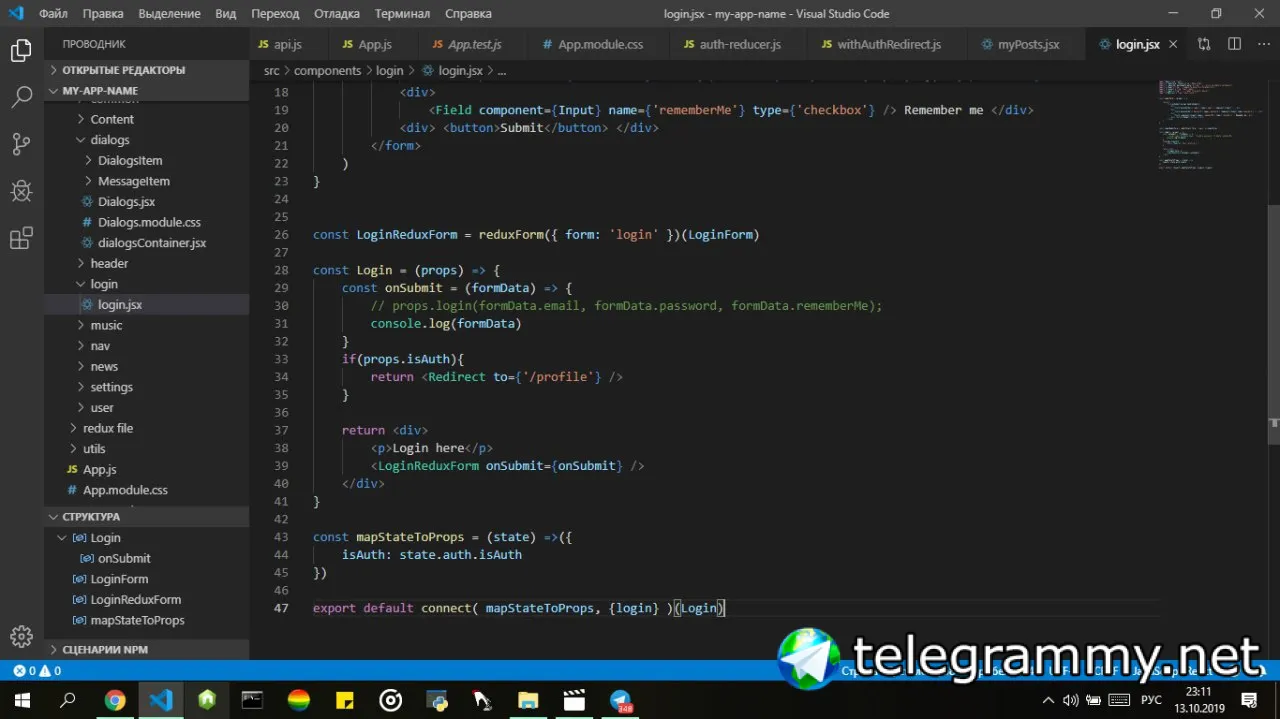
Task: Switch to the withAuthRedirect.js tab
Action: 889,44
